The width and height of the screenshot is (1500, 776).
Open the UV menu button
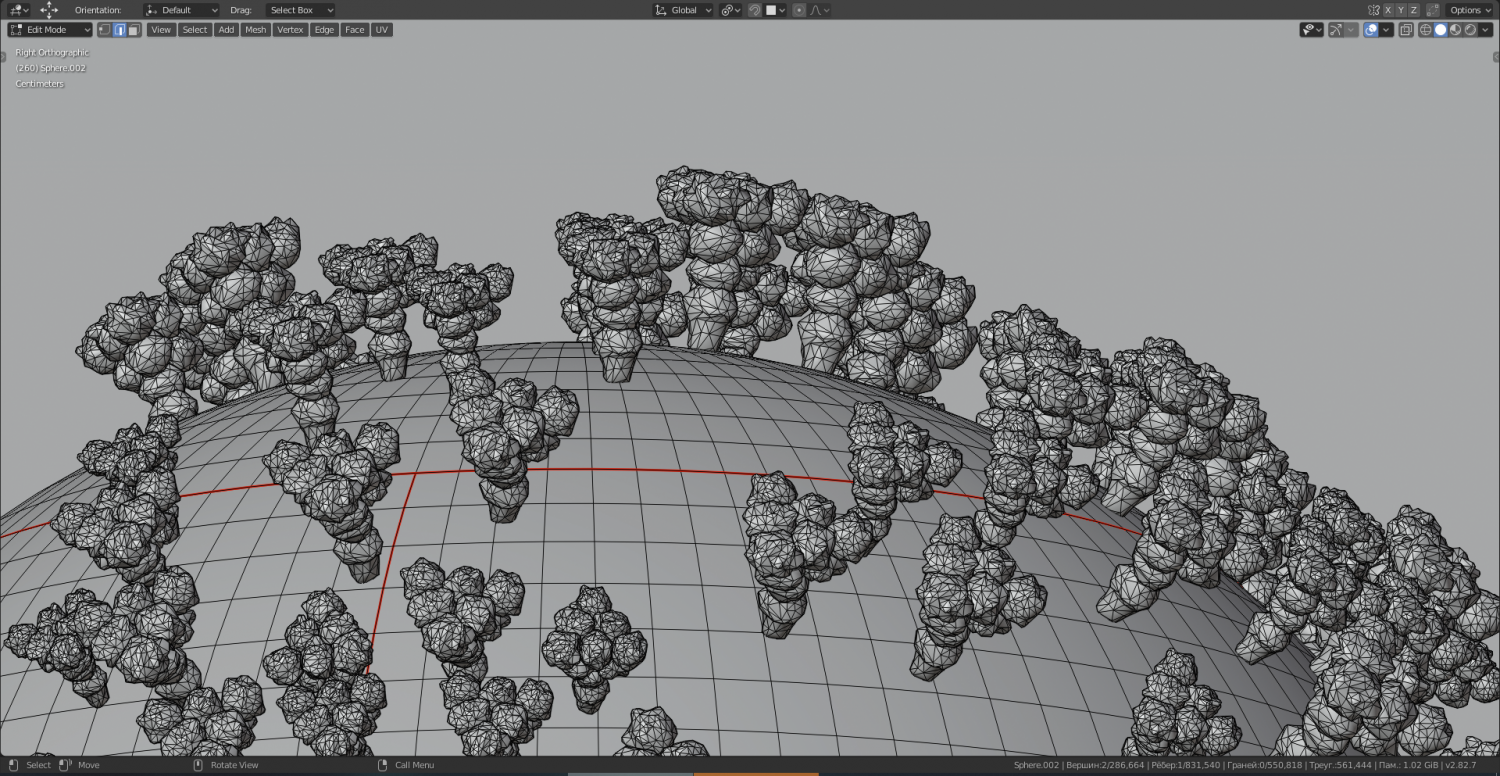(381, 30)
